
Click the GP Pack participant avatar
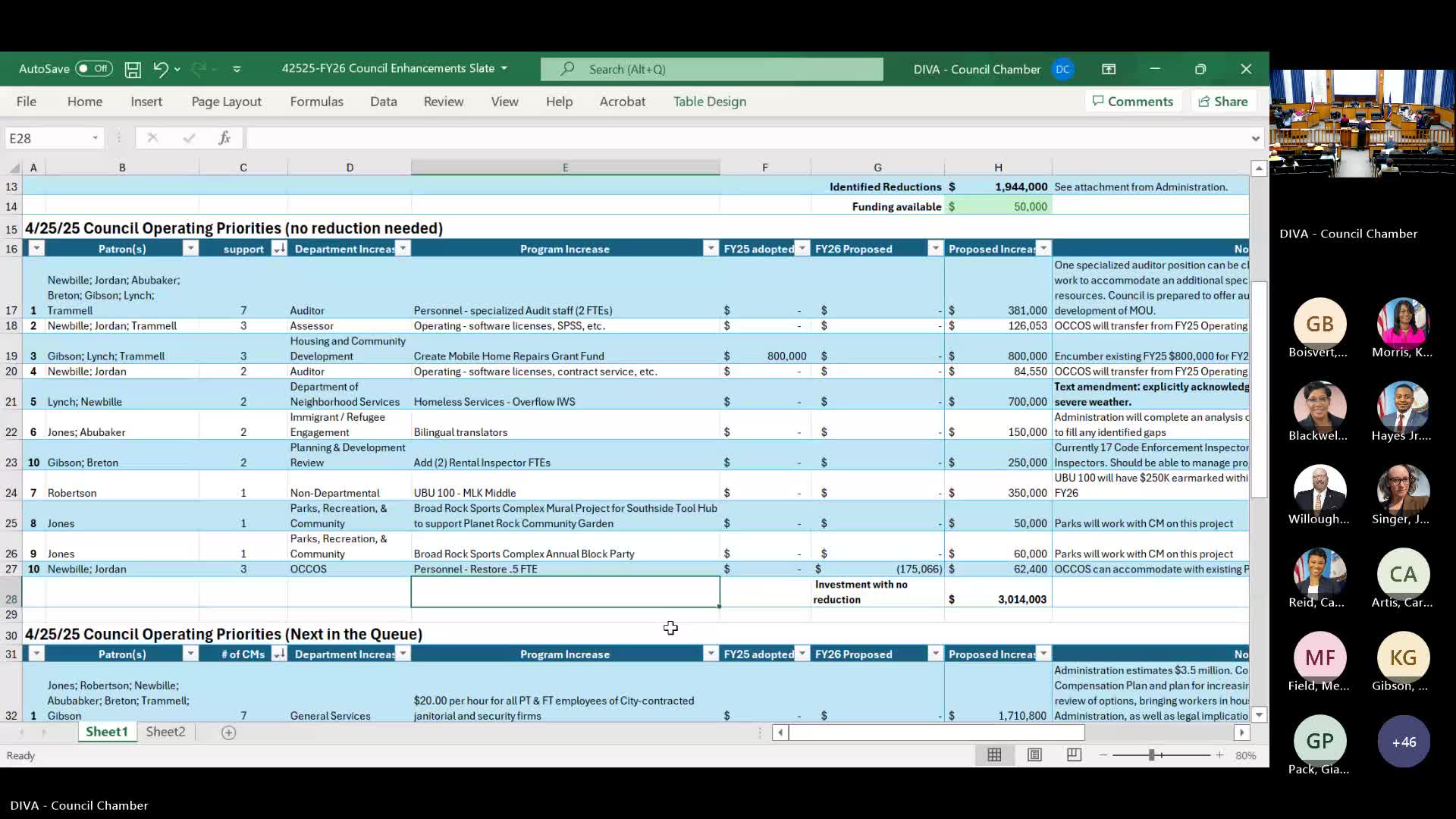tap(1319, 741)
